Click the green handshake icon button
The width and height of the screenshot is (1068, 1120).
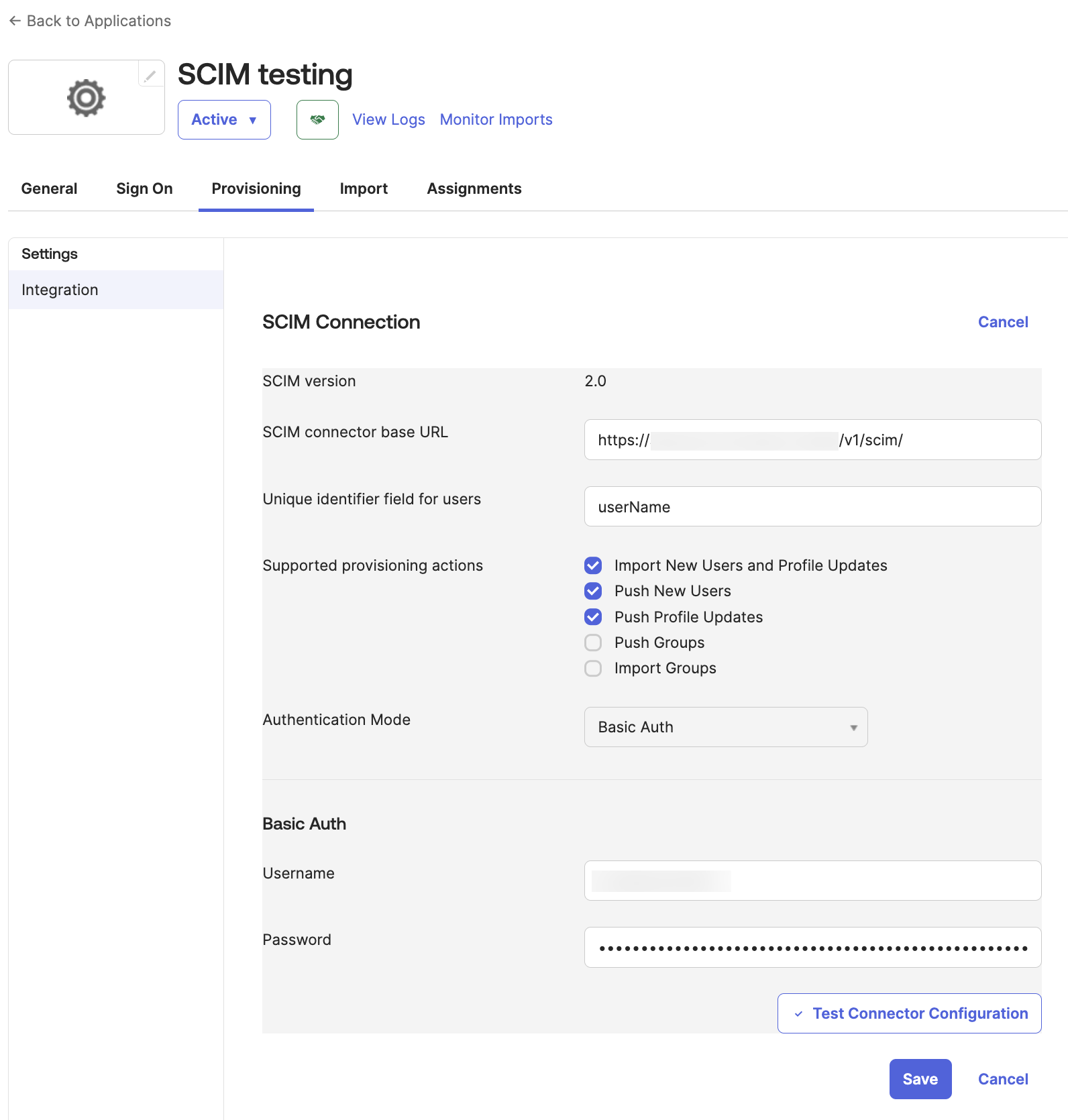pyautogui.click(x=317, y=119)
